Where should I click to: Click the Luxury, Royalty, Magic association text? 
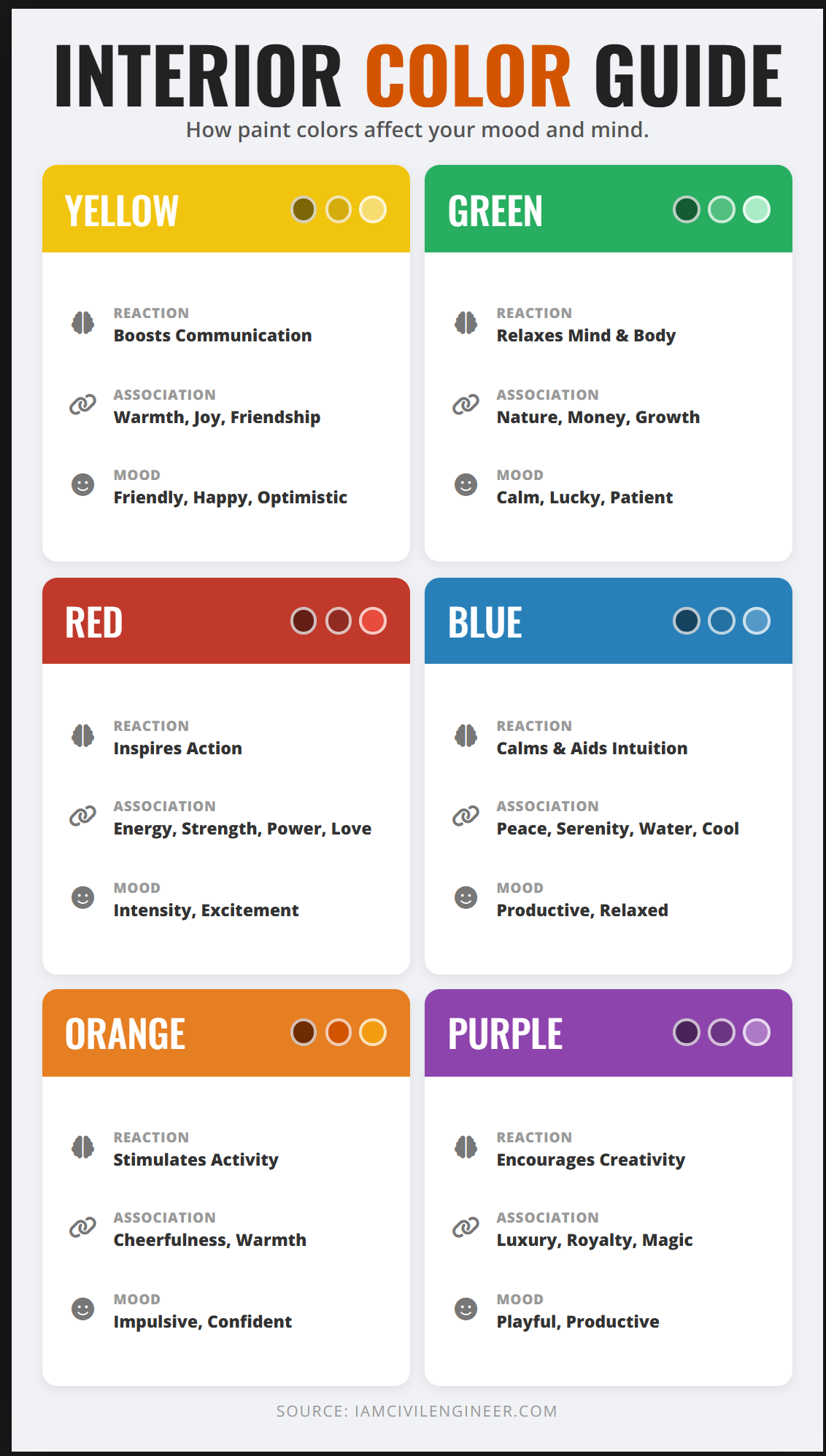(595, 1240)
